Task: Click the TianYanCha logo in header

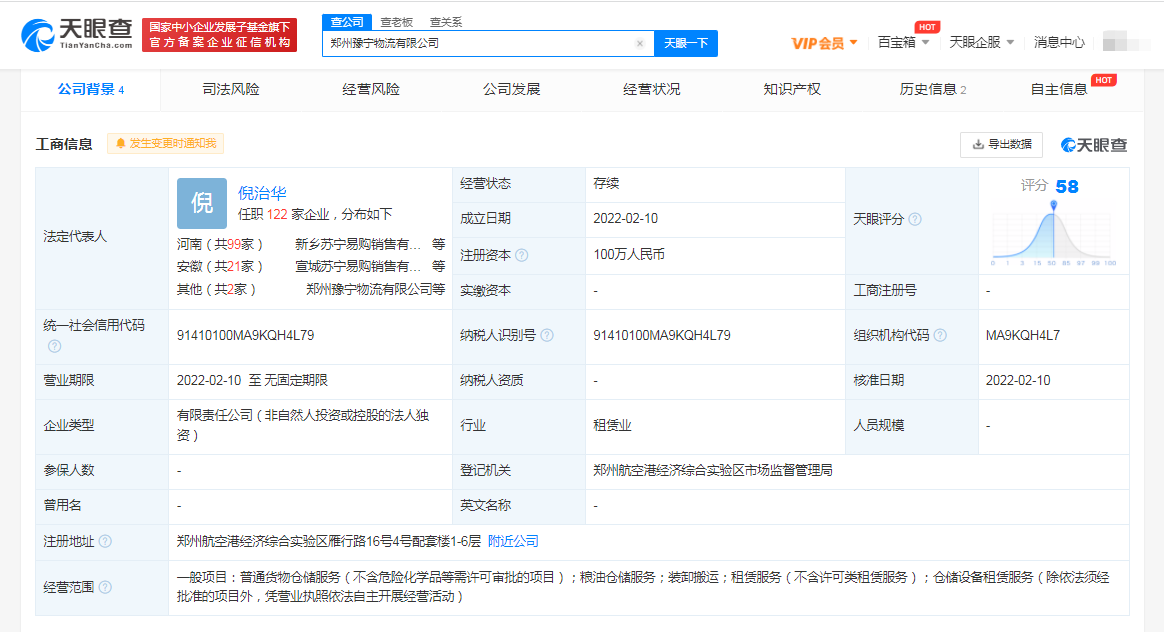Action: click(x=77, y=34)
